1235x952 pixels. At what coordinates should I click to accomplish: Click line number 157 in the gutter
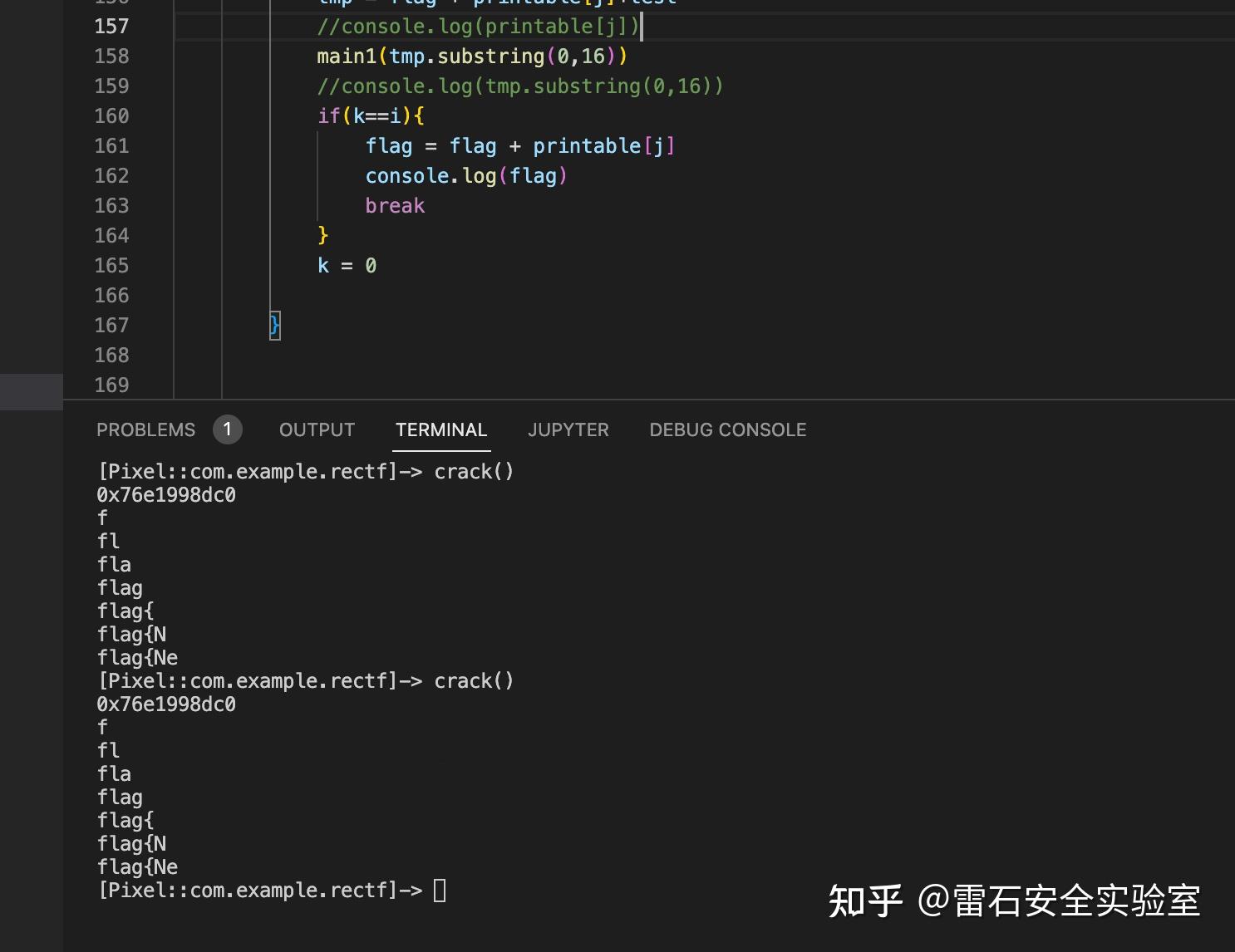tap(111, 26)
